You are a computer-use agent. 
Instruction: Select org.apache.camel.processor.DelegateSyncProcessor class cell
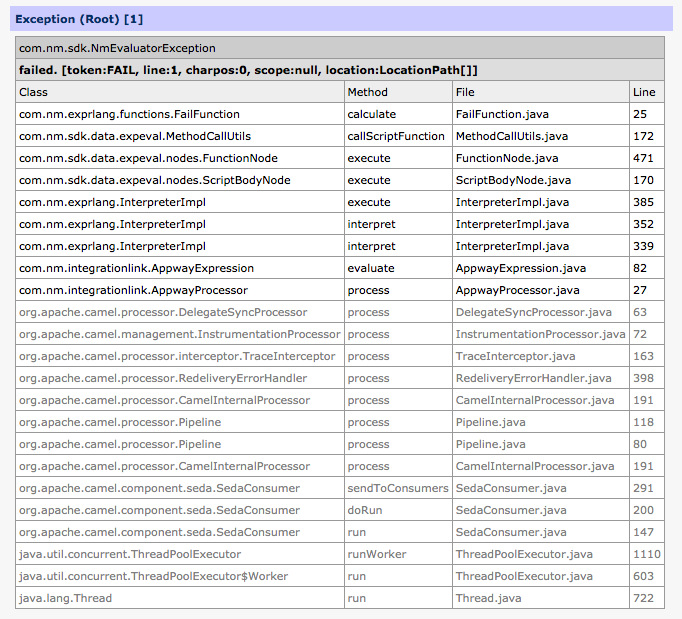(x=180, y=312)
